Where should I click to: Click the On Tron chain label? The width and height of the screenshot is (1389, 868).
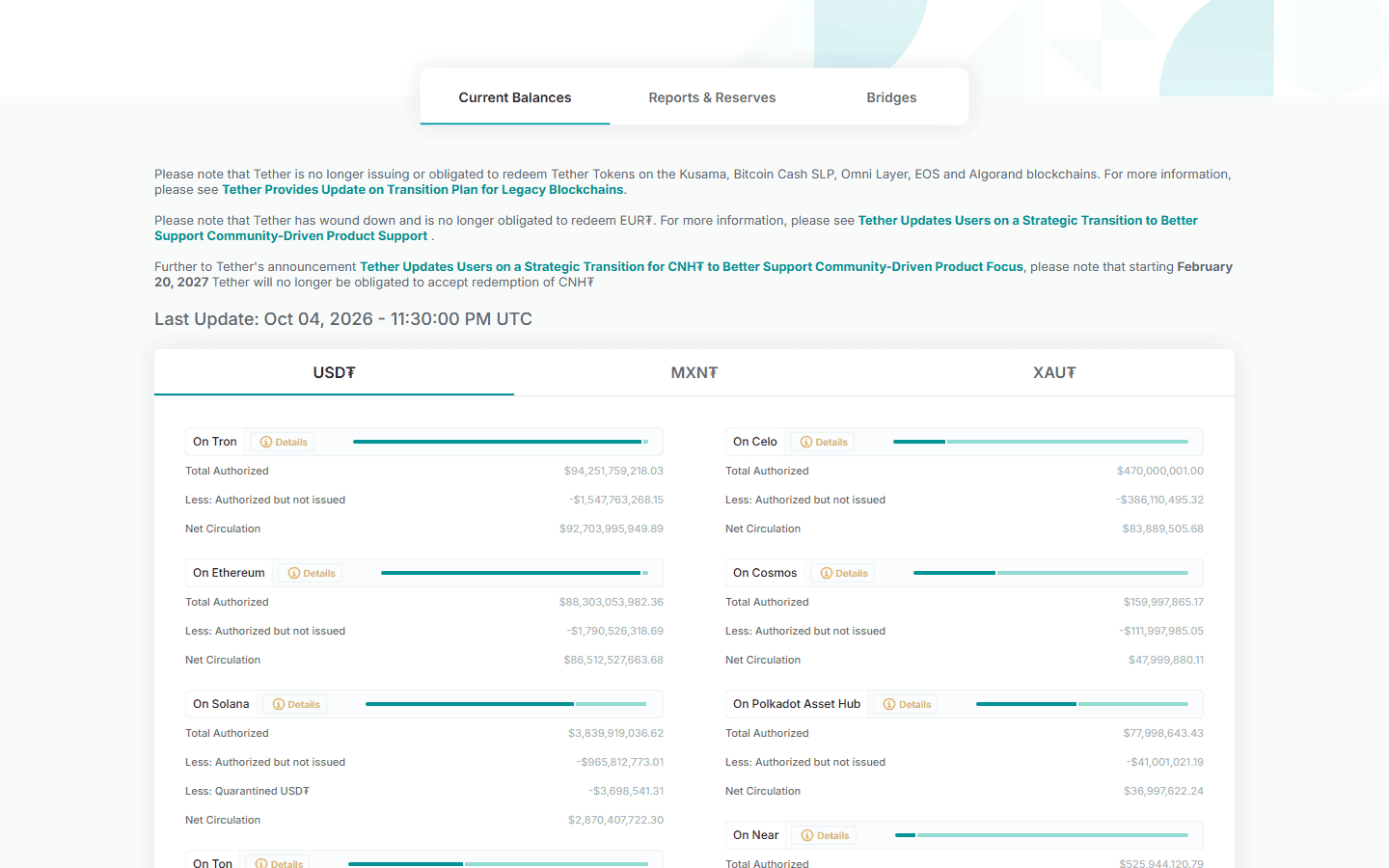(215, 442)
